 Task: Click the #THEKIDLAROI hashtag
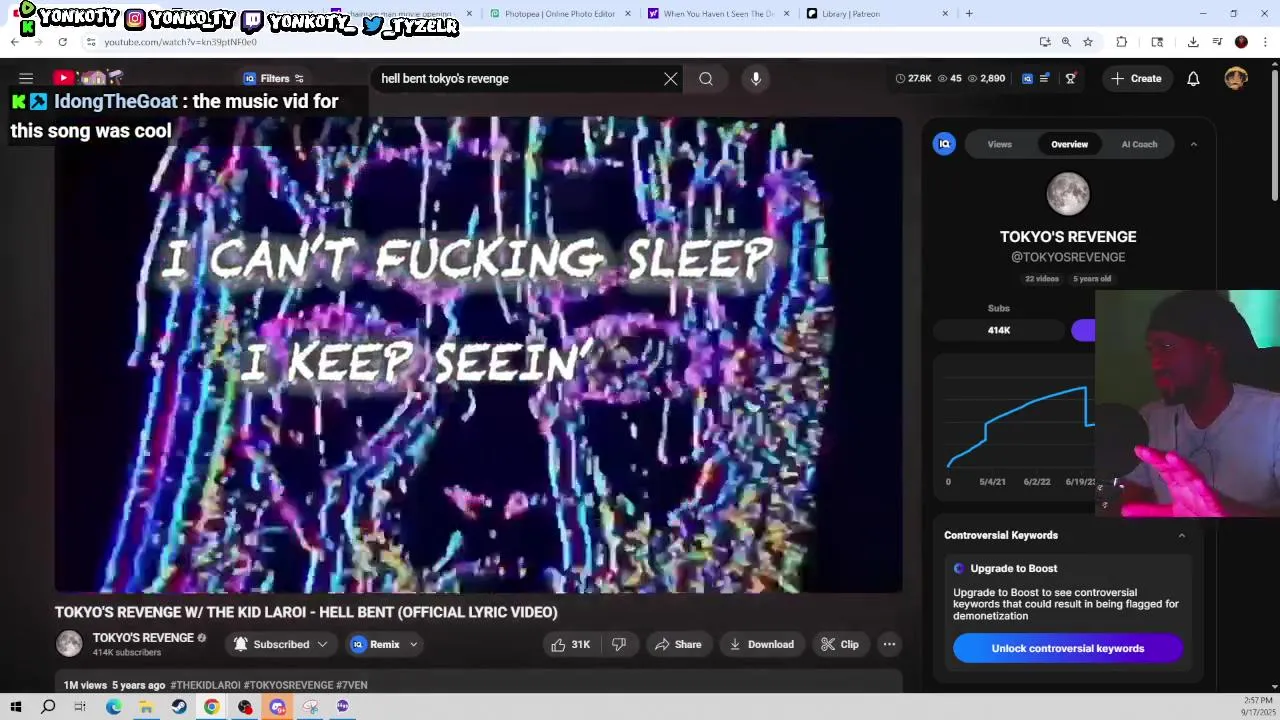pos(205,685)
